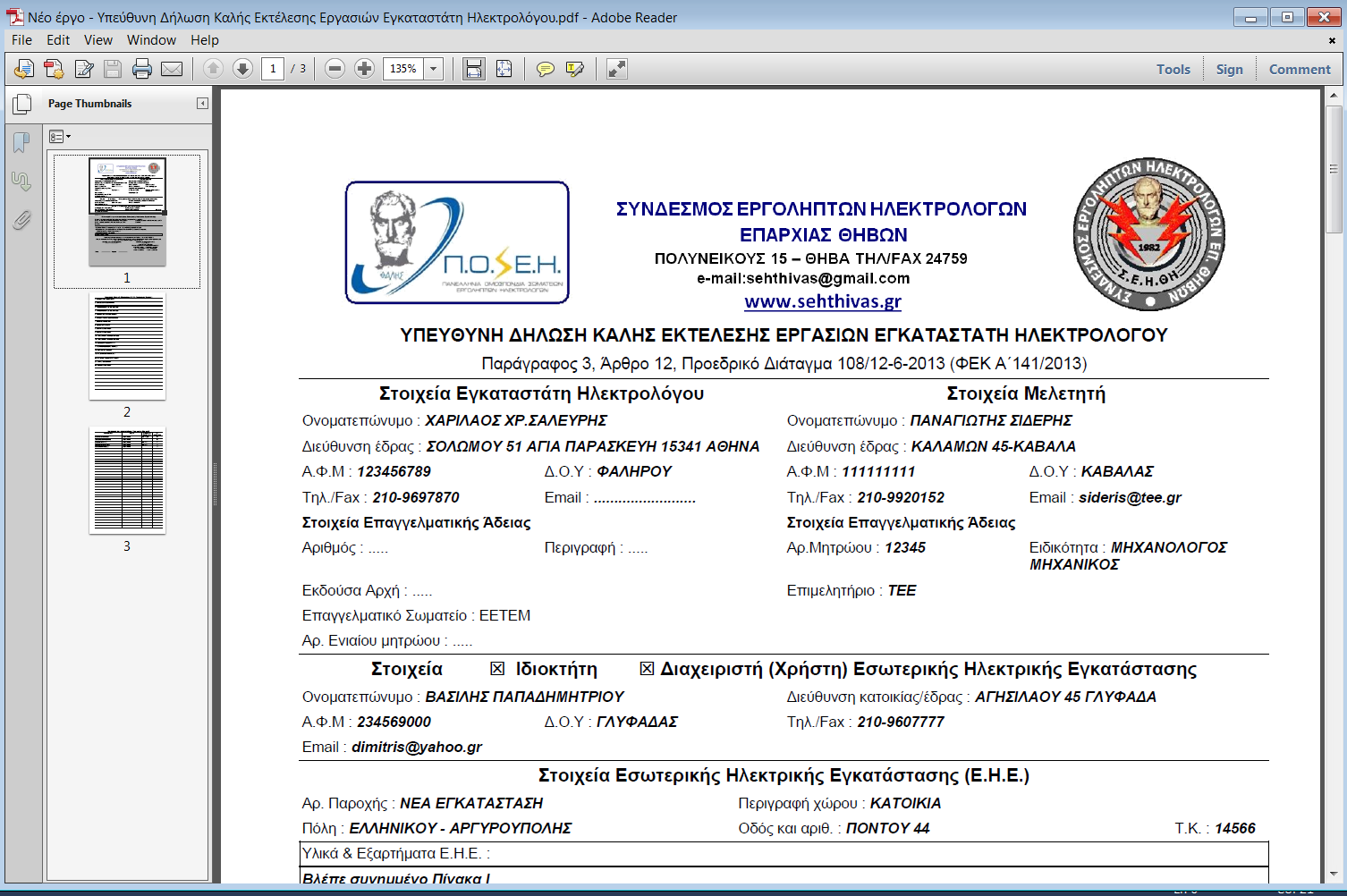The height and width of the screenshot is (896, 1347).
Task: Open the zoom percentage dropdown
Action: point(434,69)
